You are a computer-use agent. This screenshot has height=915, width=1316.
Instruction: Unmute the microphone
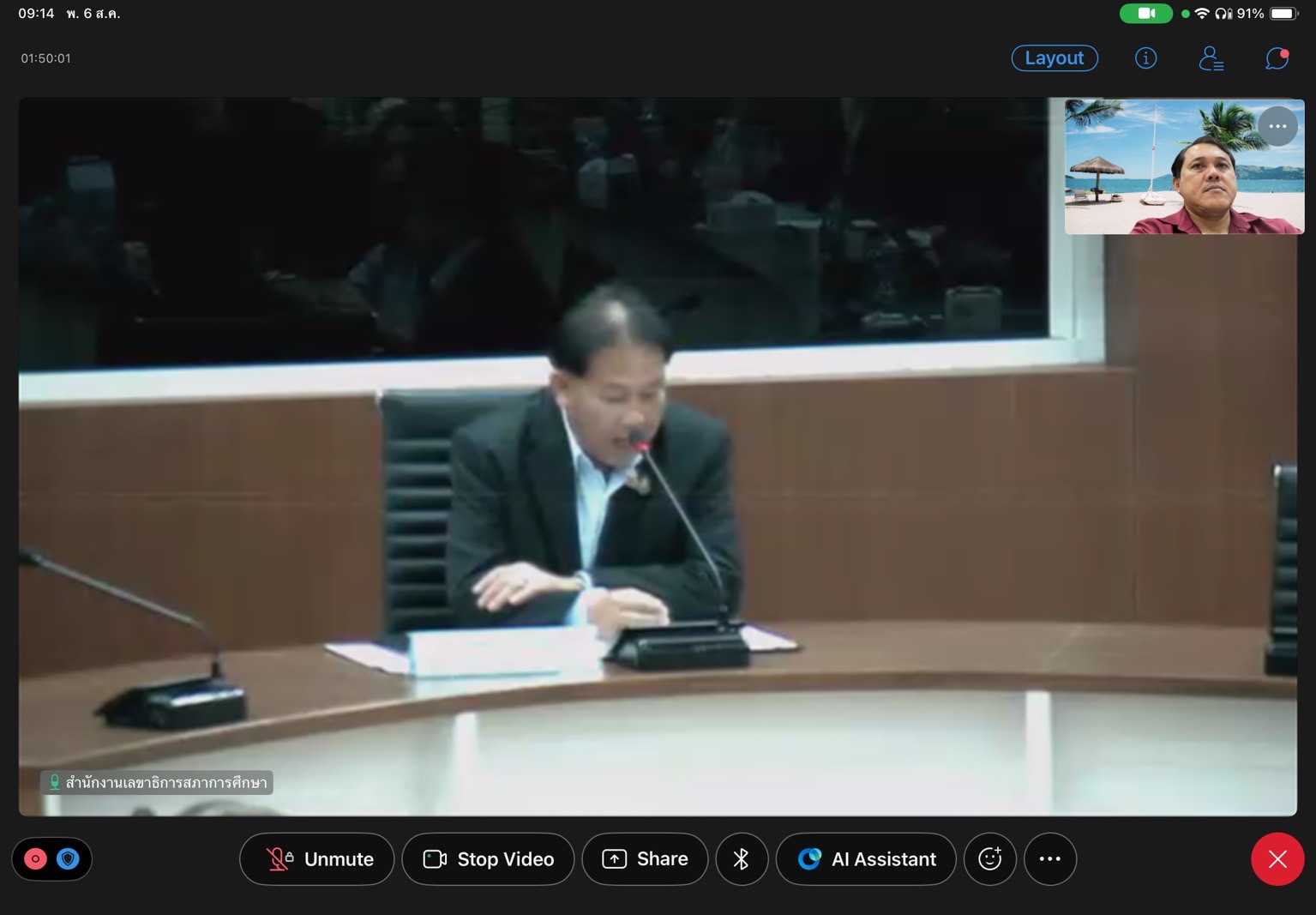pos(317,858)
